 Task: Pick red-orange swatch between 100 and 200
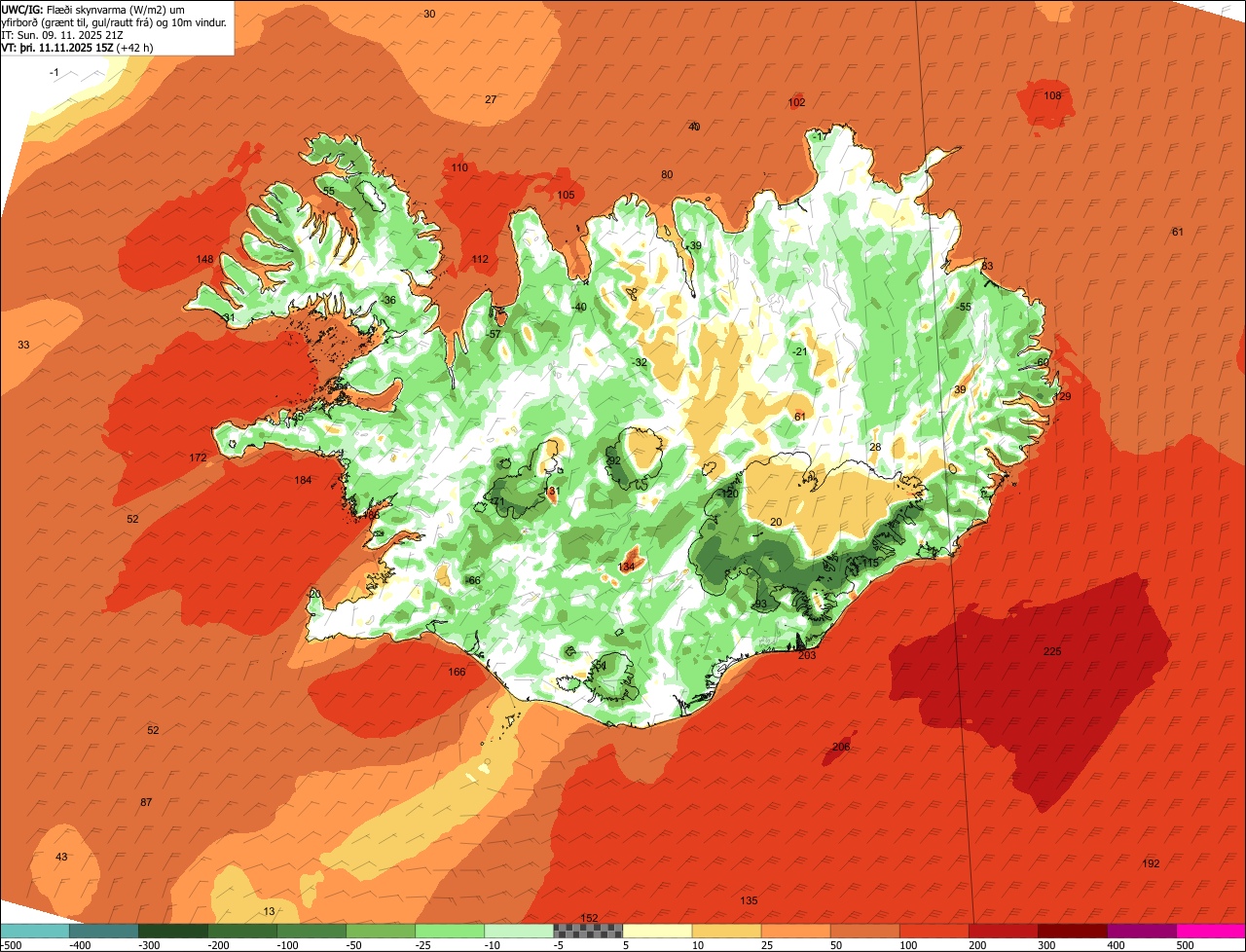click(934, 931)
